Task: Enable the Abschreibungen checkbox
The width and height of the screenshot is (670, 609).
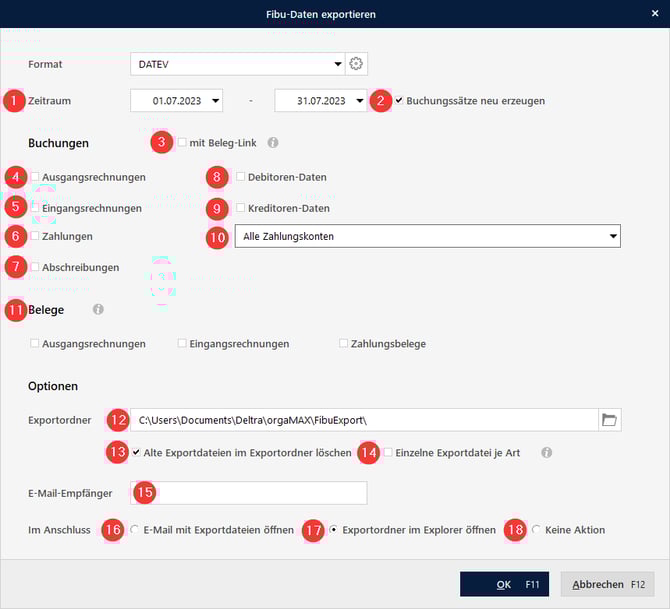Action: (35, 267)
